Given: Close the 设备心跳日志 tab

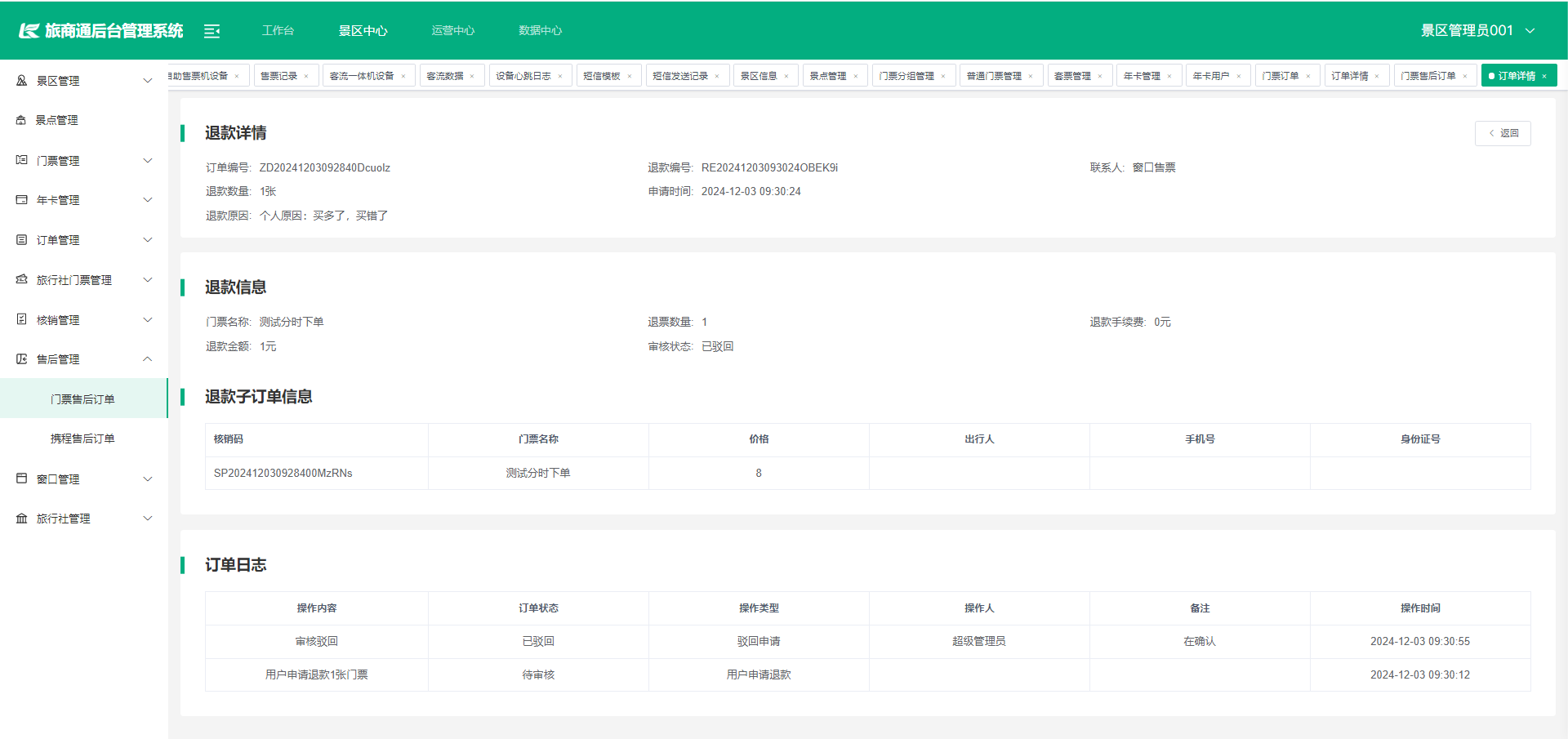Looking at the screenshot, I should (560, 76).
